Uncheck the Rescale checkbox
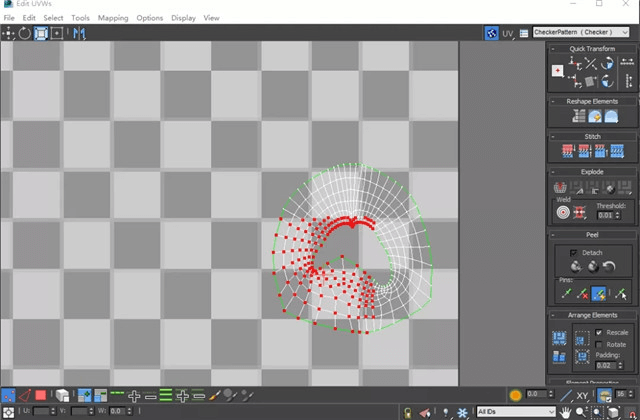 click(x=599, y=332)
